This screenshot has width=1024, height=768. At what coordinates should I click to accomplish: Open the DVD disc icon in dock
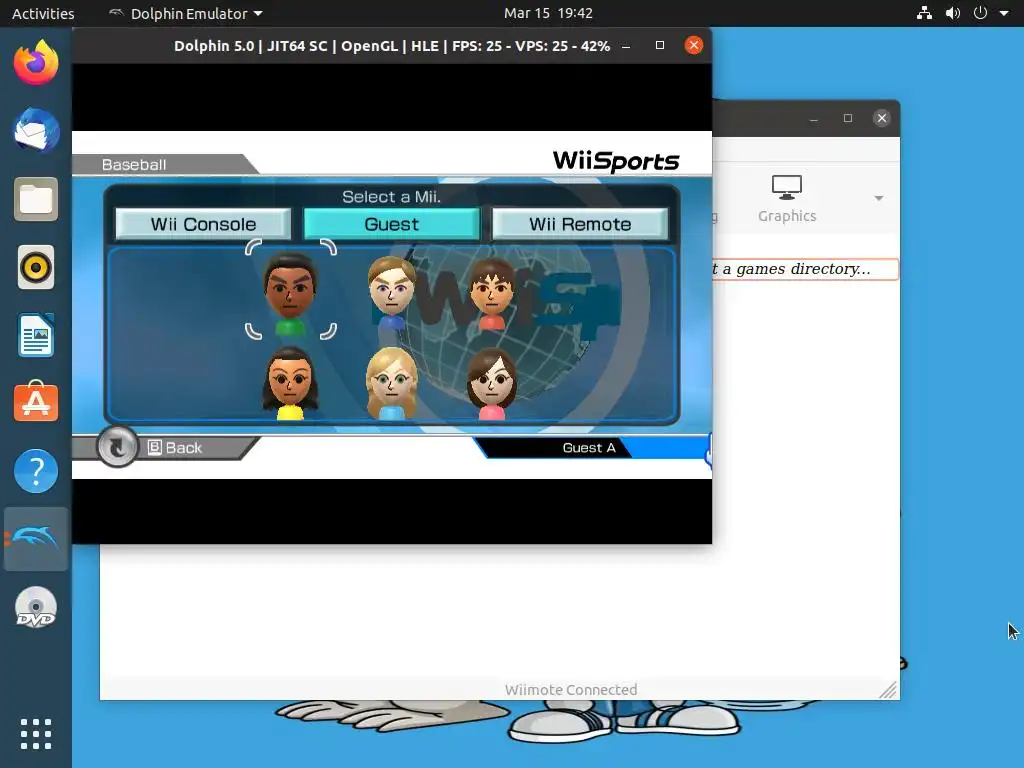pos(36,607)
